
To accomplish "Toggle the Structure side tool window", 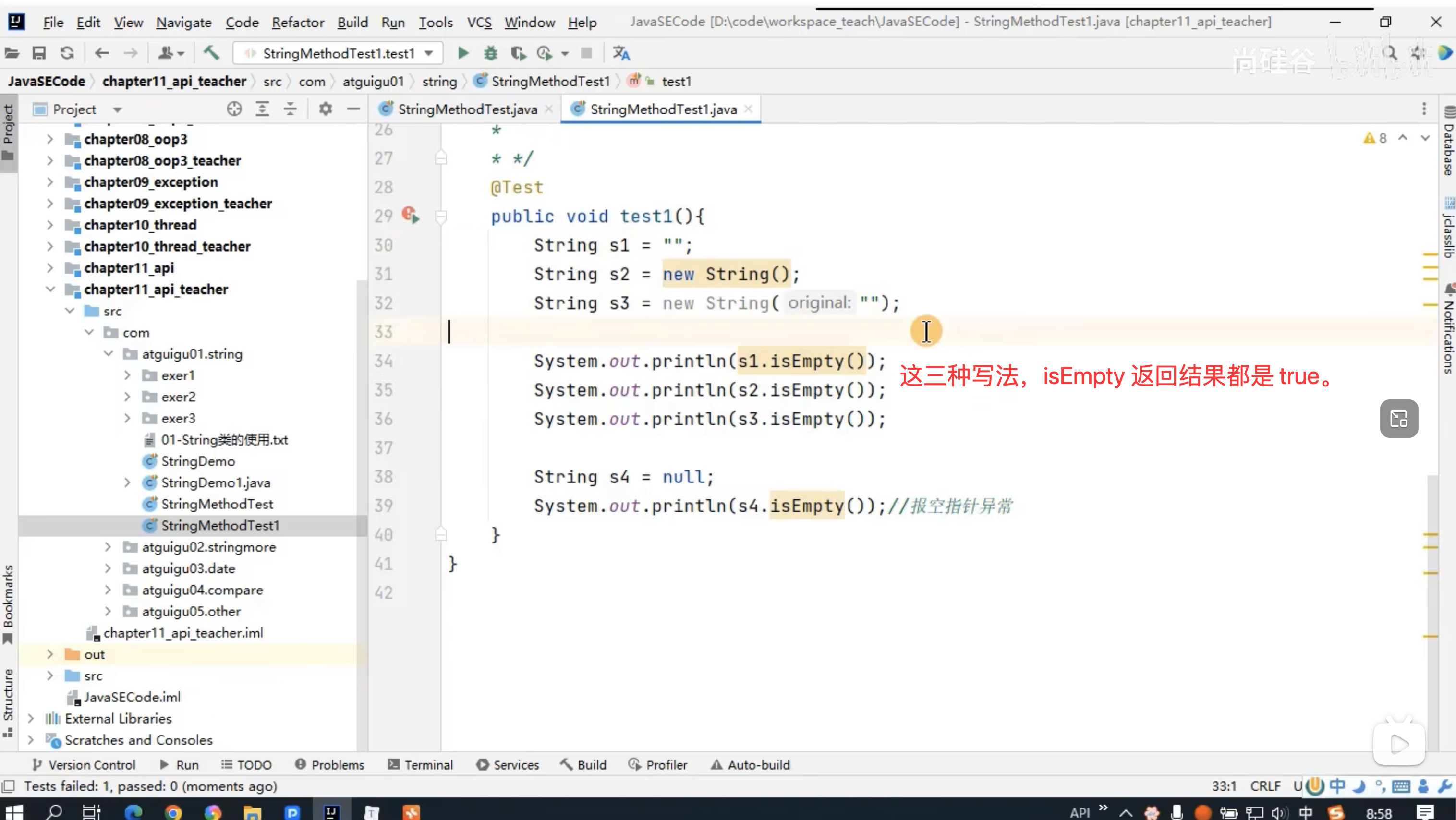I will tap(8, 701).
